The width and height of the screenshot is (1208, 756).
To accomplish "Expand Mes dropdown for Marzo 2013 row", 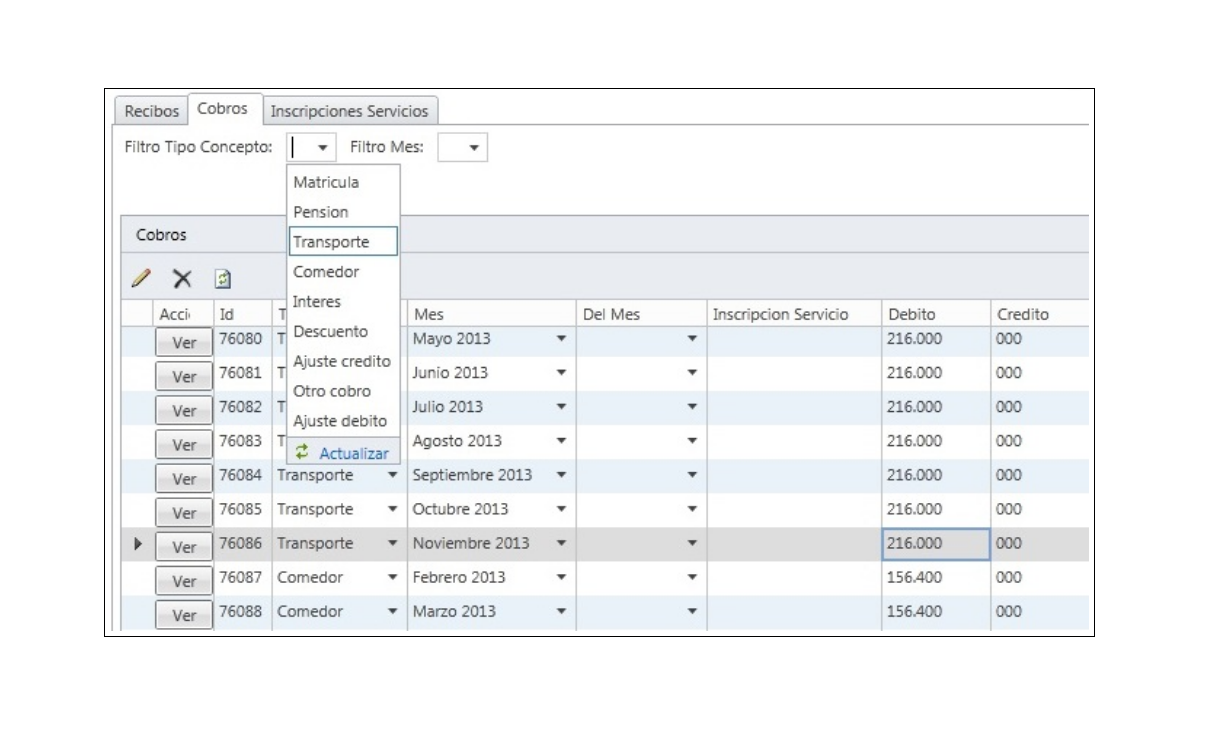I will click(x=561, y=611).
